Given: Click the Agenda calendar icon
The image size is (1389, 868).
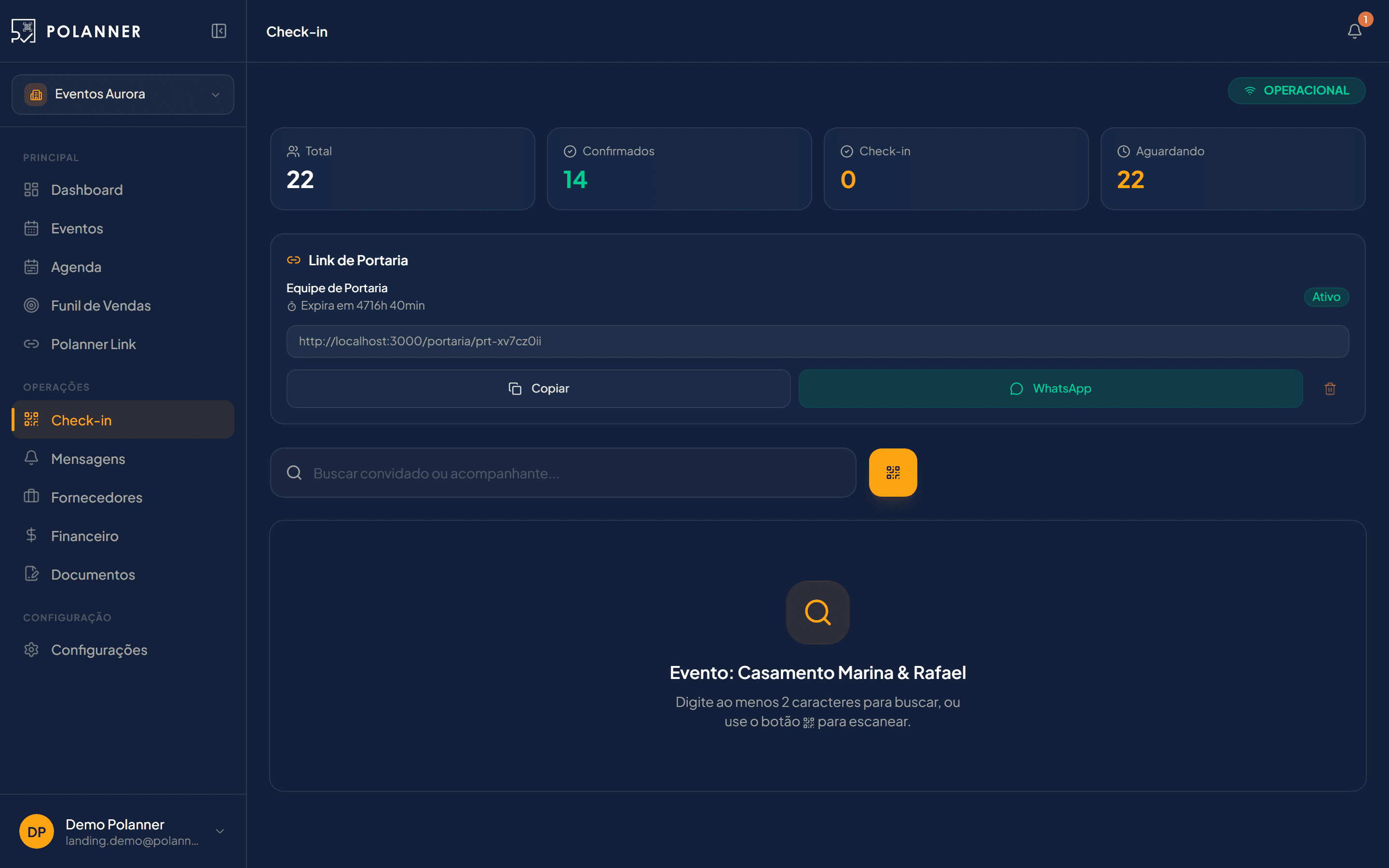Looking at the screenshot, I should coord(31,266).
